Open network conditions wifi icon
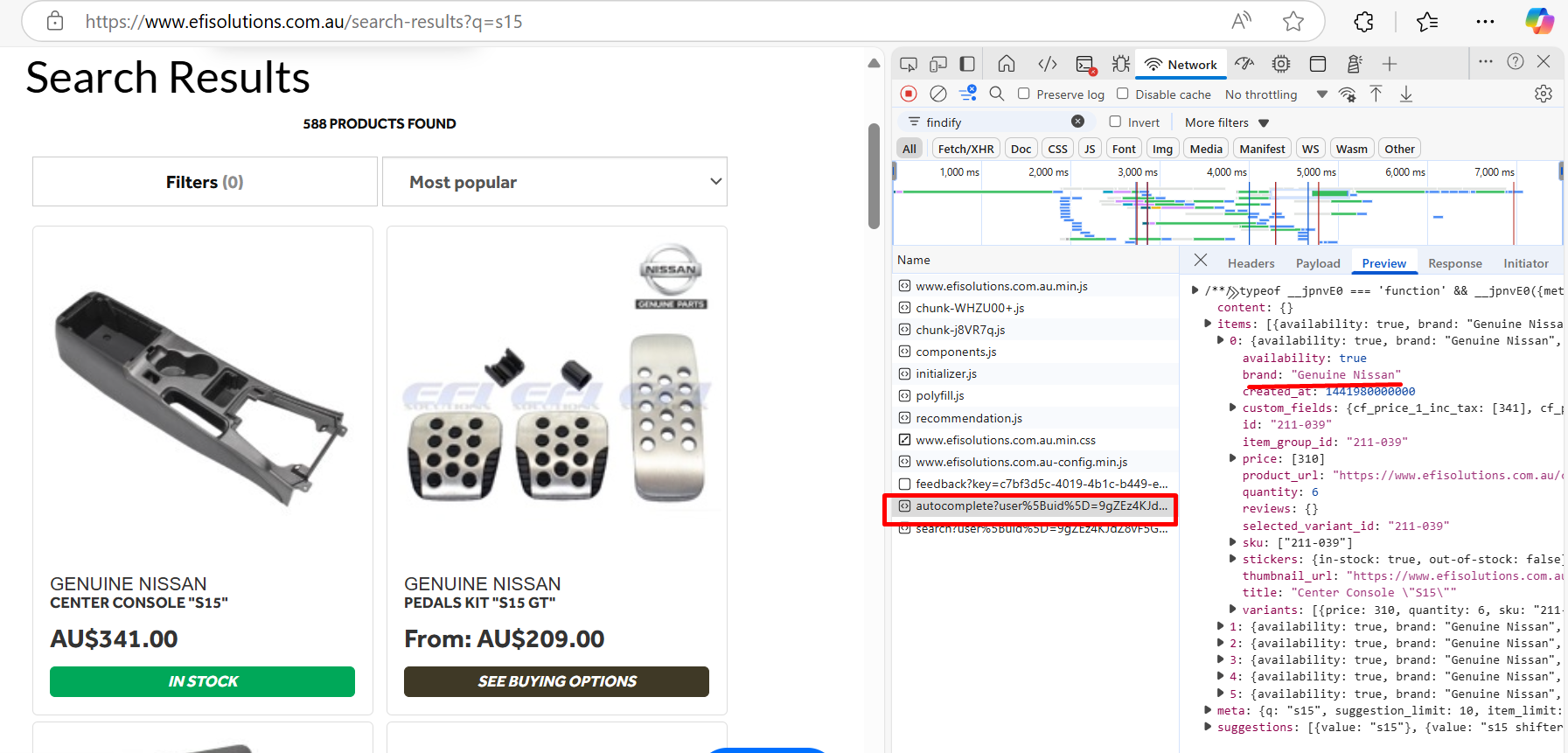This screenshot has height=753, width=1568. coord(1348,94)
